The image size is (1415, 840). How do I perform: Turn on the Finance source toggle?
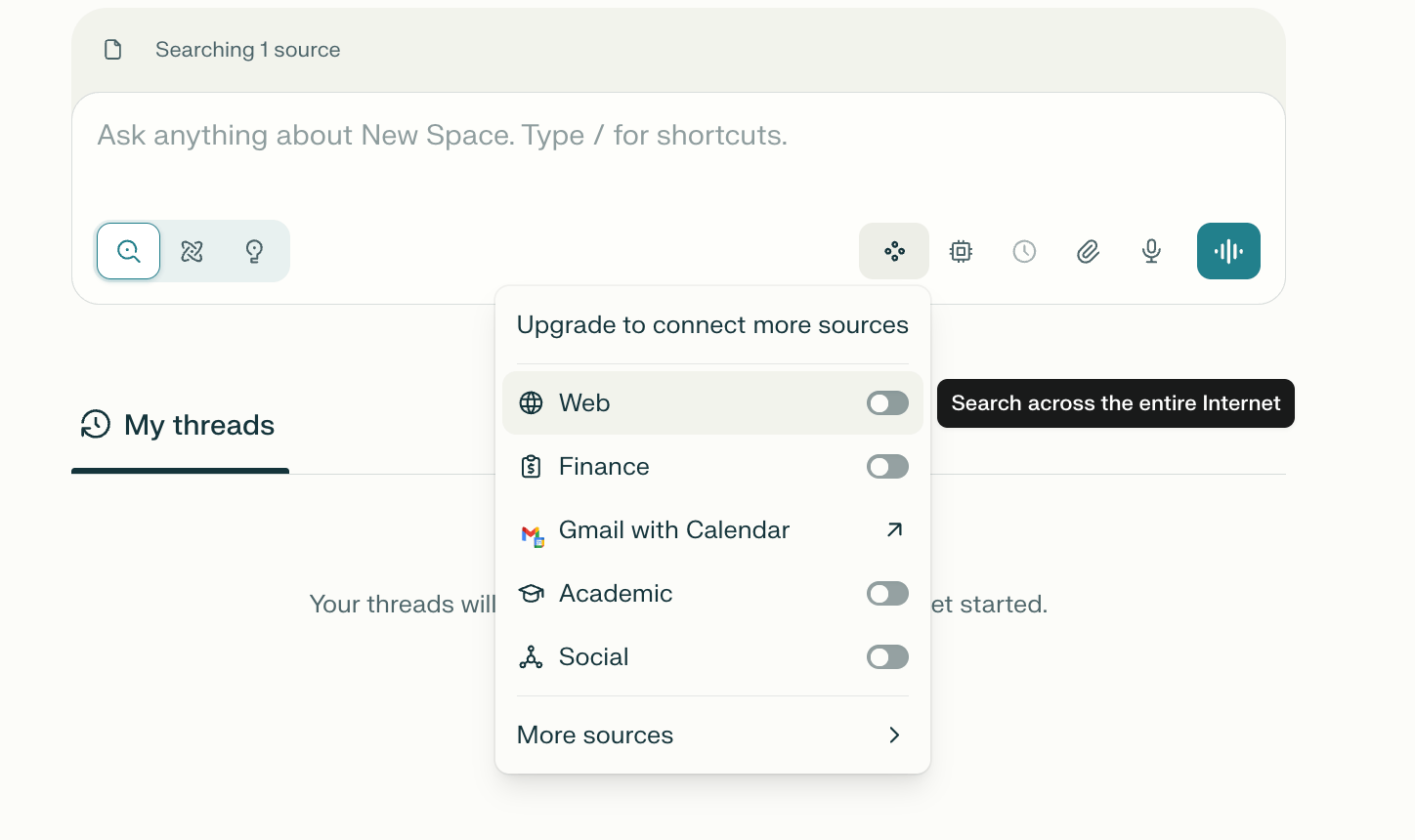point(887,467)
